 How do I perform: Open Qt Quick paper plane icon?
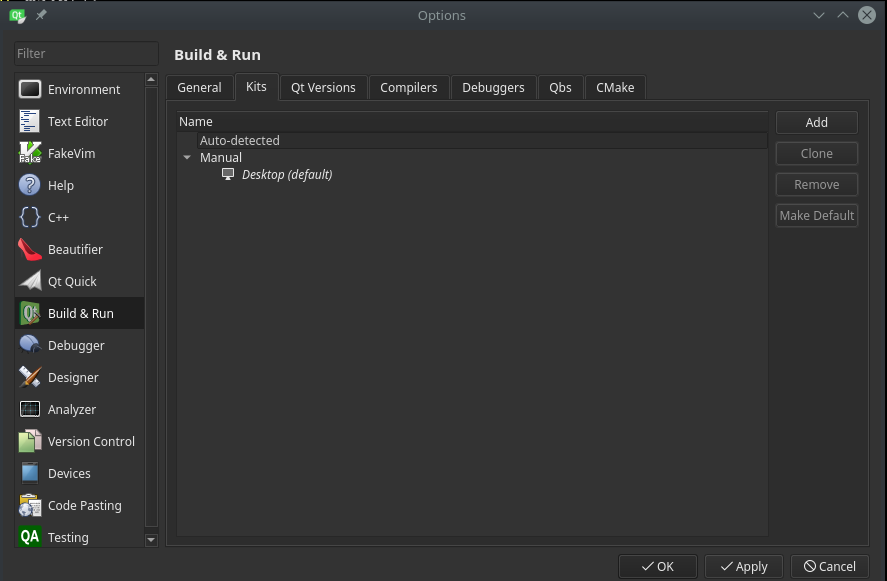(x=30, y=281)
